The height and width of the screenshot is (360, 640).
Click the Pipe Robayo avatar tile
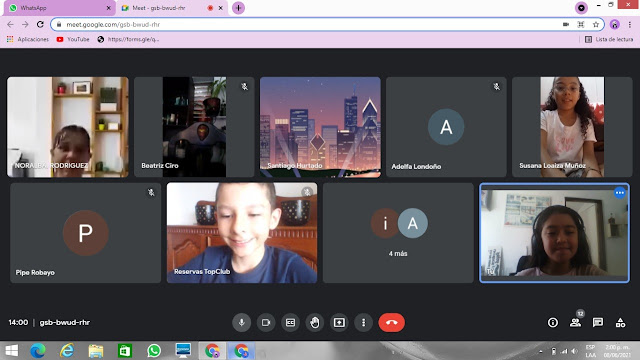coord(85,233)
